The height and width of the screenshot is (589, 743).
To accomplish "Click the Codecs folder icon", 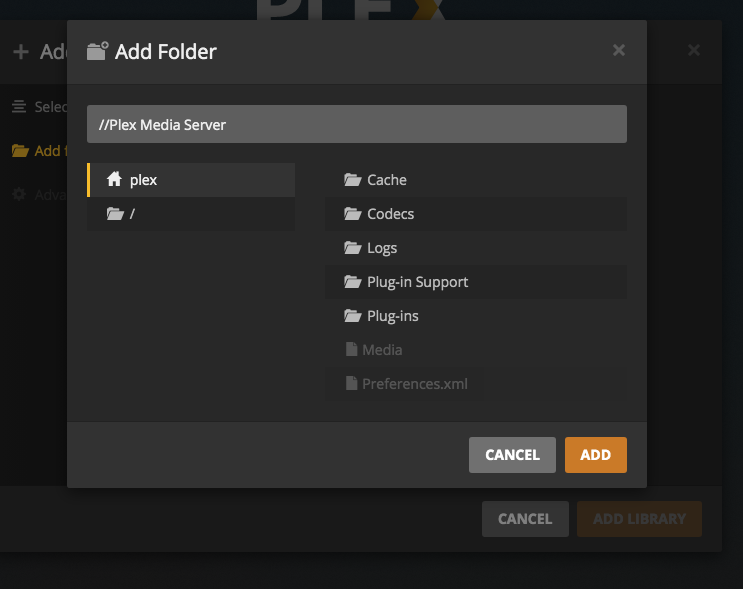I will pos(353,214).
